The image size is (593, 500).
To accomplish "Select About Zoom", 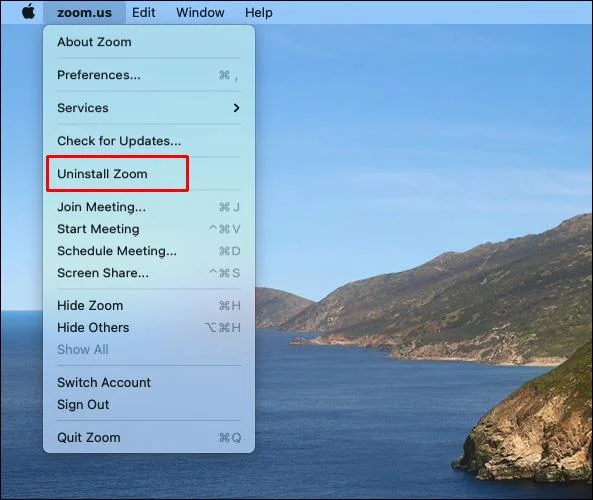I will click(149, 42).
